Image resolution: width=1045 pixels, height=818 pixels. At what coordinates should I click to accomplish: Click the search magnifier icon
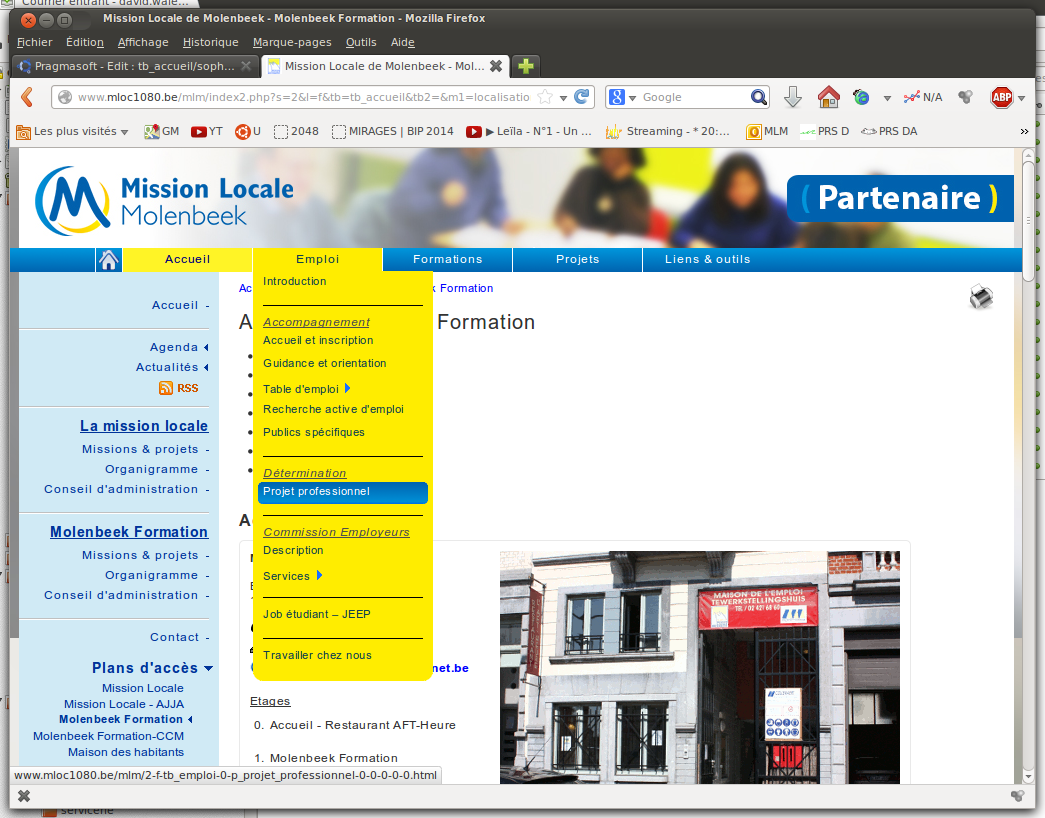tap(758, 97)
